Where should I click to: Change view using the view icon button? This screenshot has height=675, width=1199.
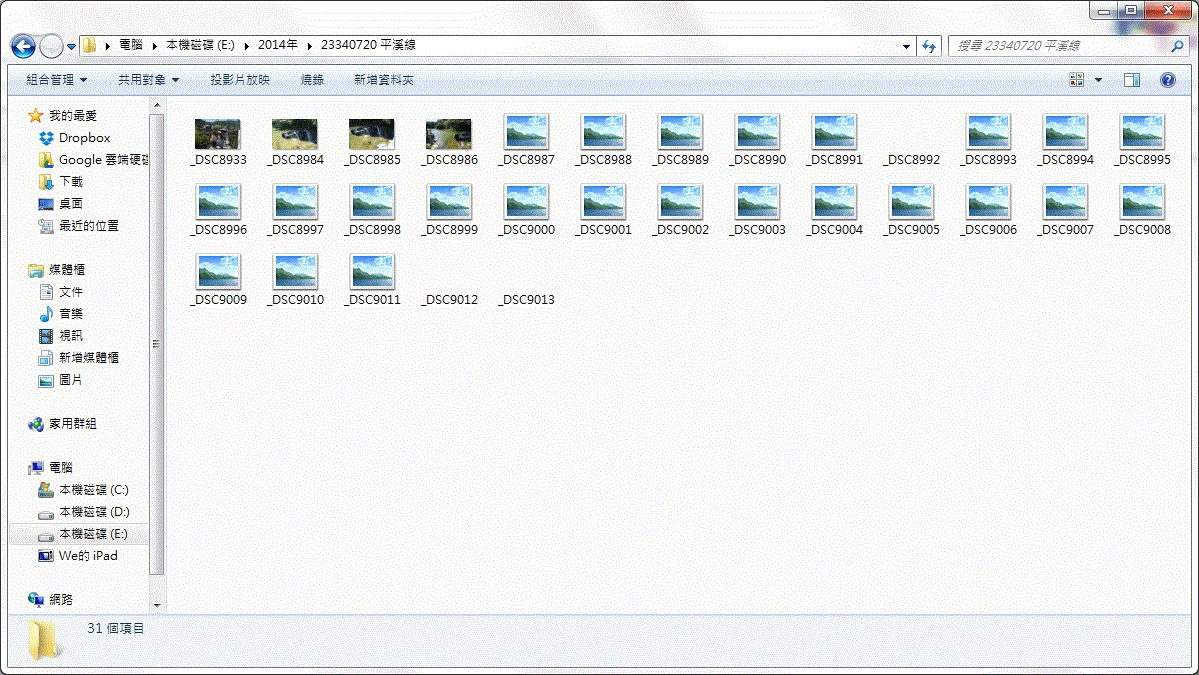tap(1077, 80)
